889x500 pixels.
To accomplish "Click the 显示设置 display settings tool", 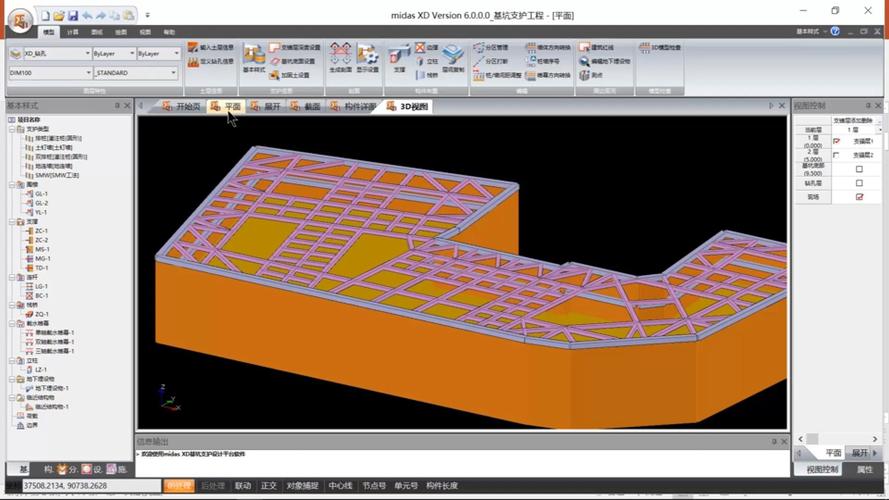I will 367,58.
